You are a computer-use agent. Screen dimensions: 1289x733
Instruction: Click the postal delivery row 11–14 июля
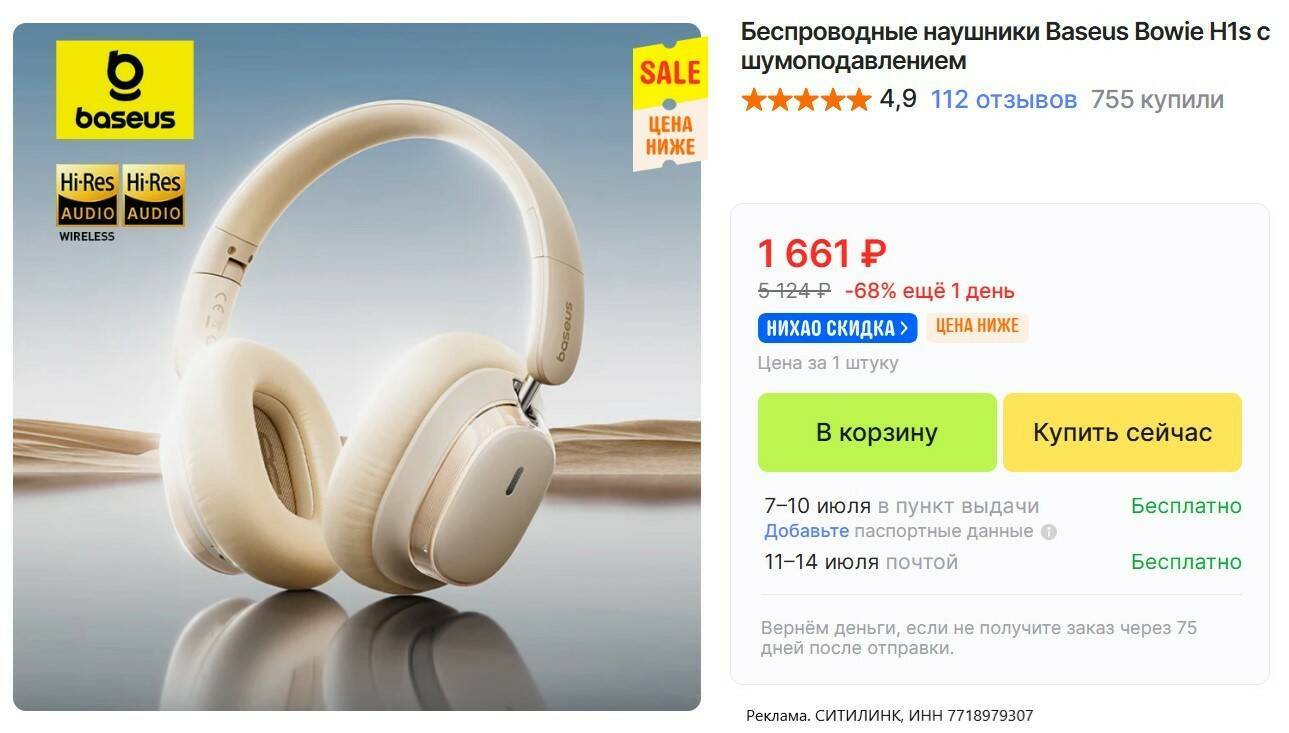1003,562
